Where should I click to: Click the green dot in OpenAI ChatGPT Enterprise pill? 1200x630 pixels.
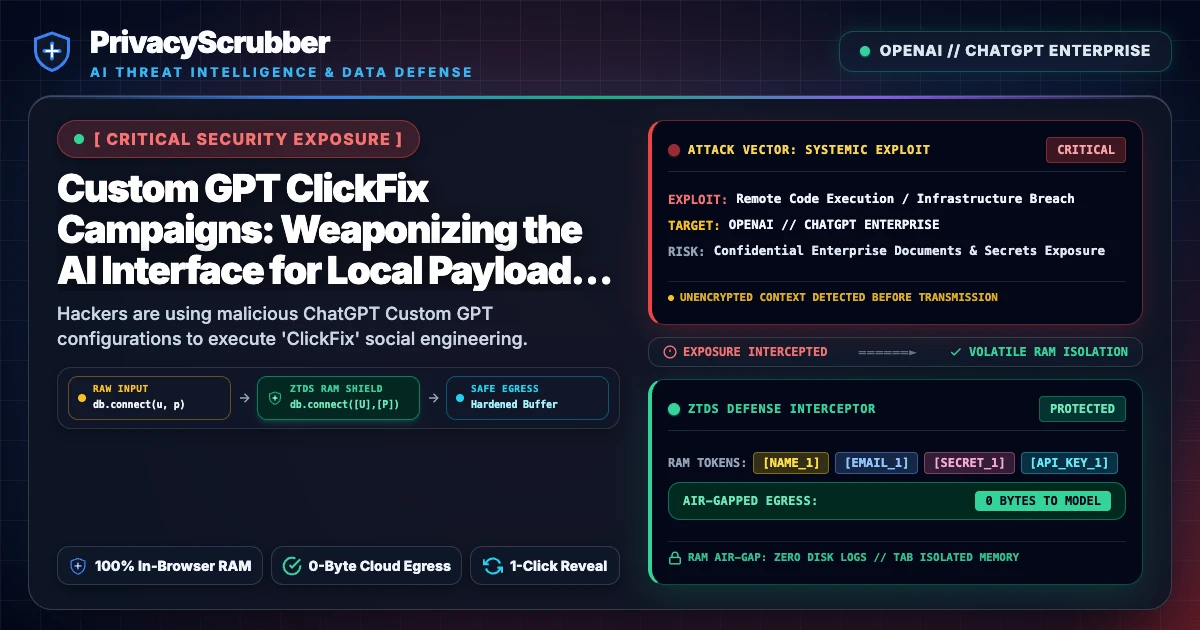tap(864, 51)
